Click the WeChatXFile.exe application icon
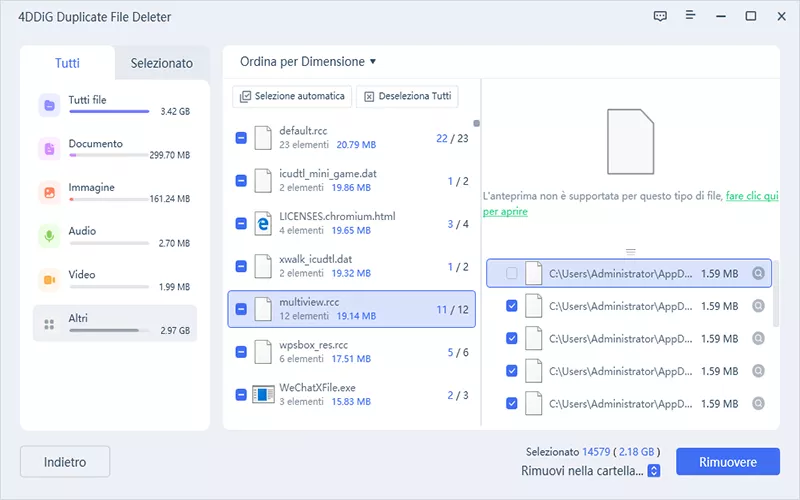The width and height of the screenshot is (800, 500). tap(263, 395)
